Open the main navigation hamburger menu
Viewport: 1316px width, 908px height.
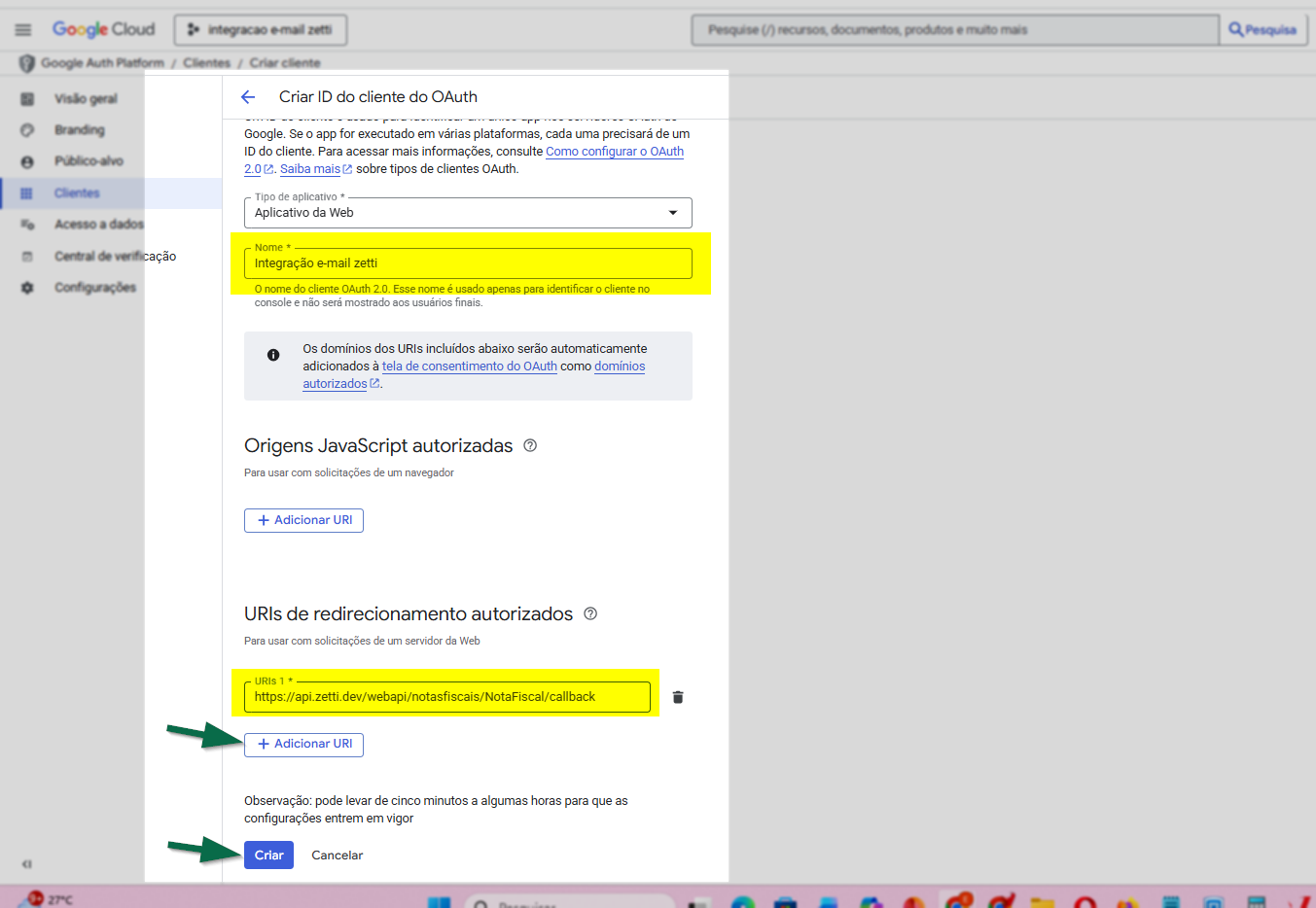pos(23,30)
